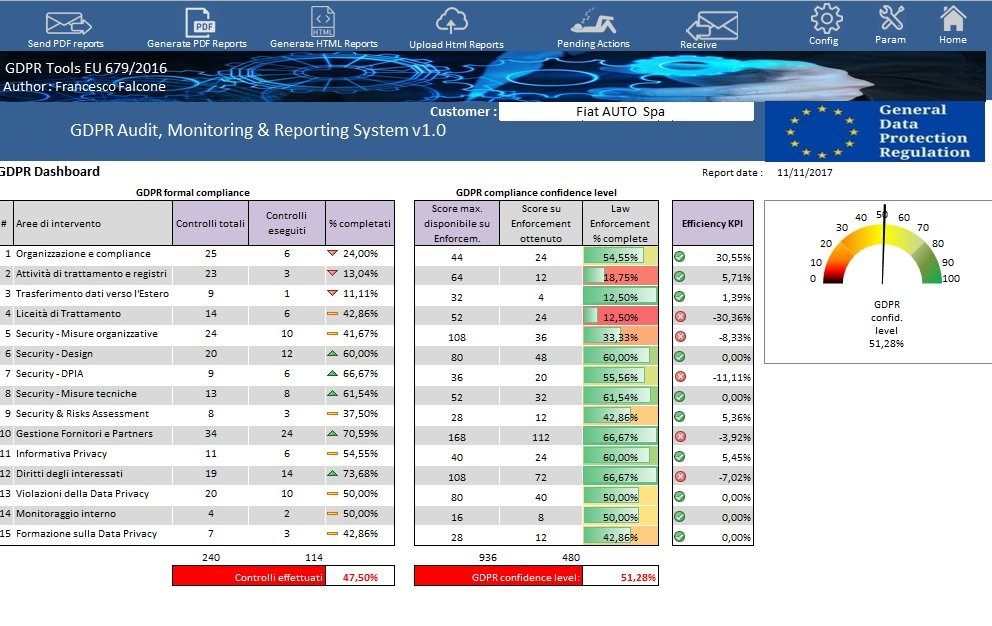Select row Organizzazione e compliance
The image size is (992, 626).
(197, 254)
